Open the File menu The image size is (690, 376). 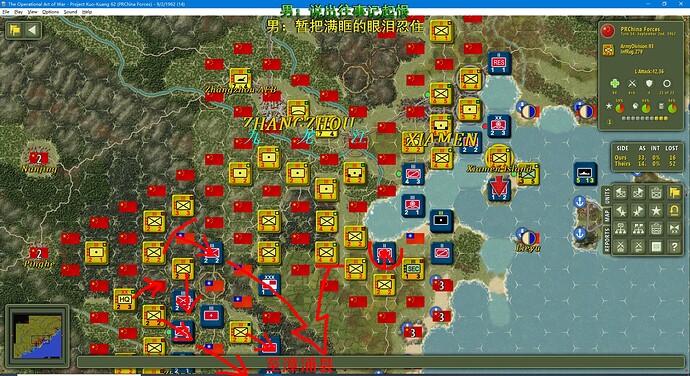click(6, 12)
